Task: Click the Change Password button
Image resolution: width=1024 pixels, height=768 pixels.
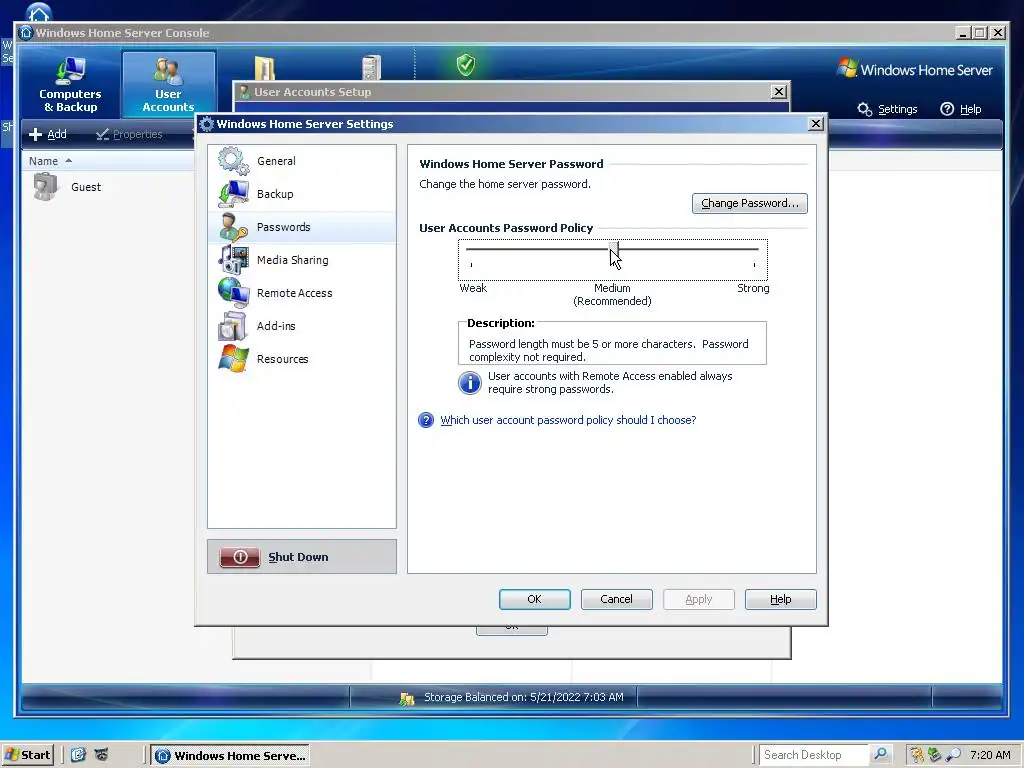Action: [750, 203]
